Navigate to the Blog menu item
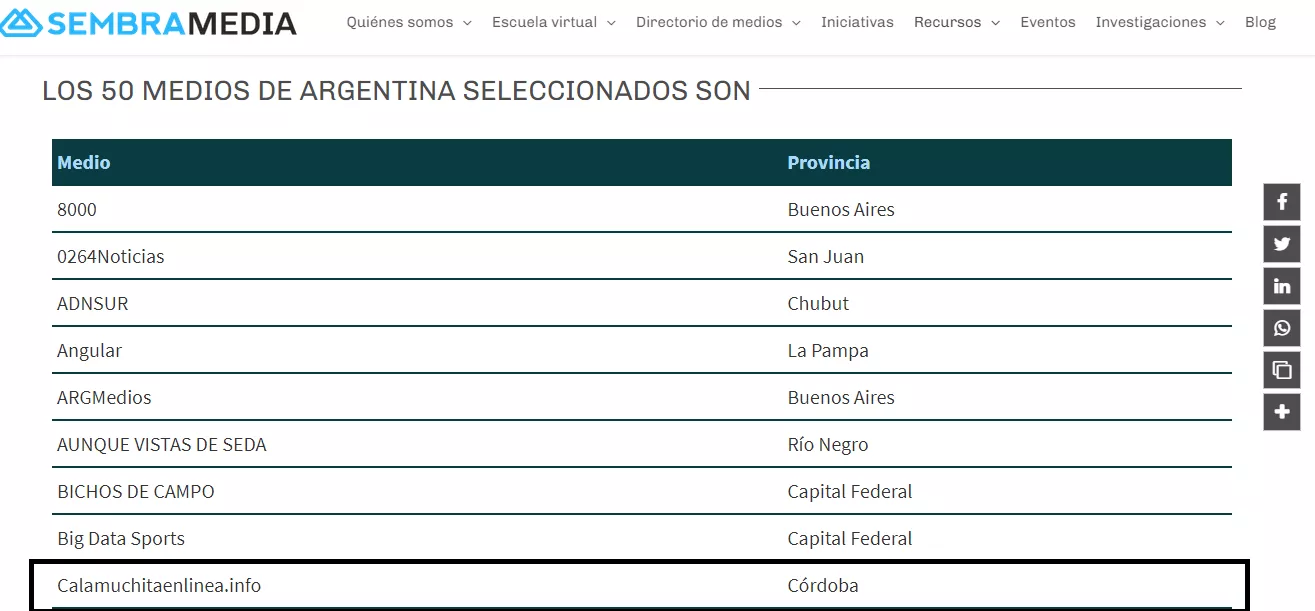Viewport: 1315px width, 611px height. 1260,21
